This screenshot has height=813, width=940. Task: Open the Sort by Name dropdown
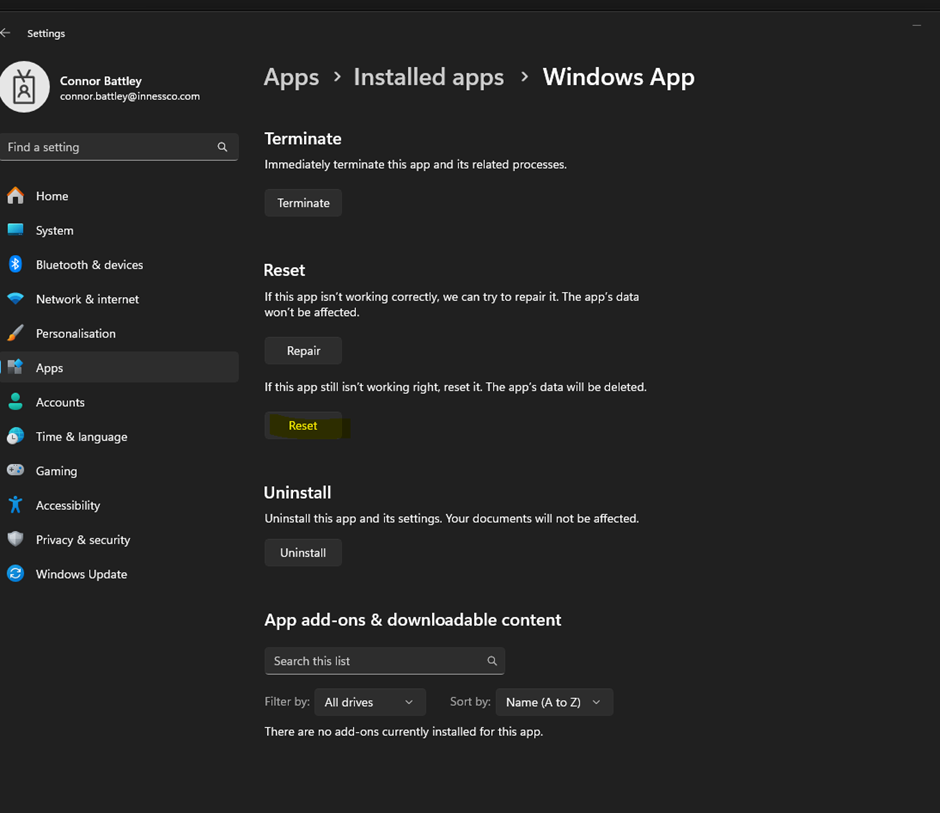(553, 702)
